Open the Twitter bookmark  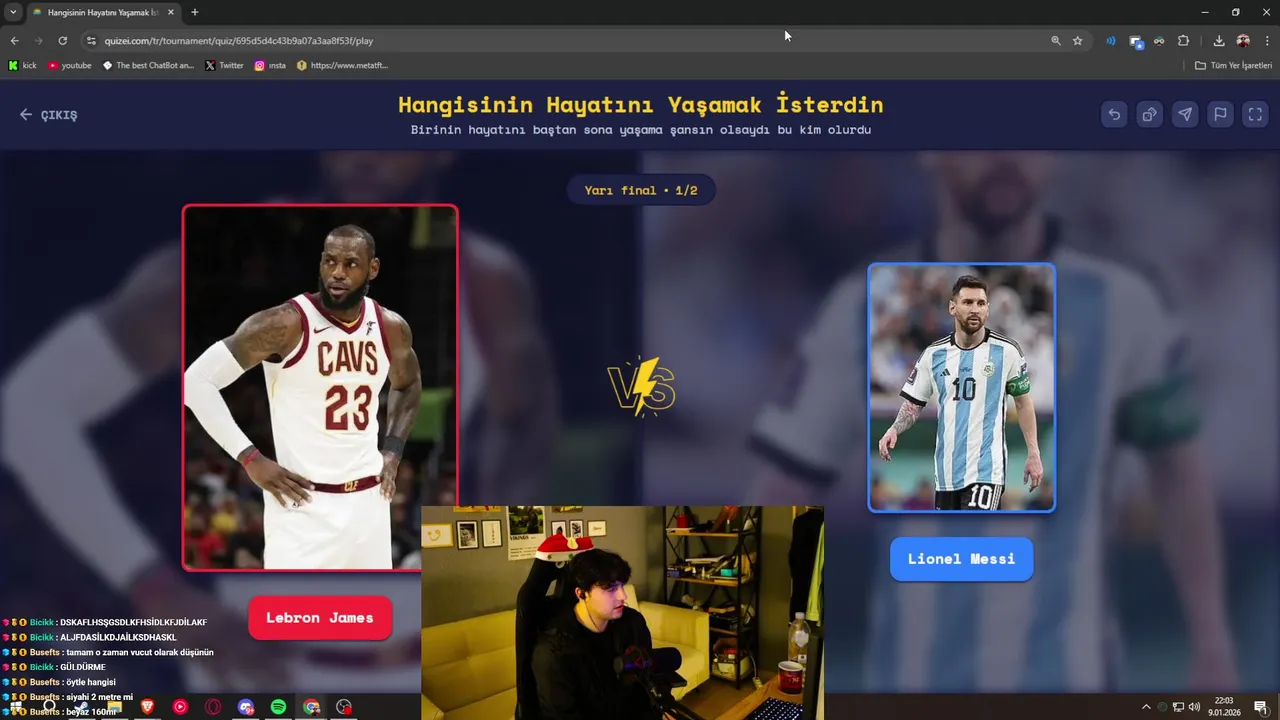[x=224, y=65]
